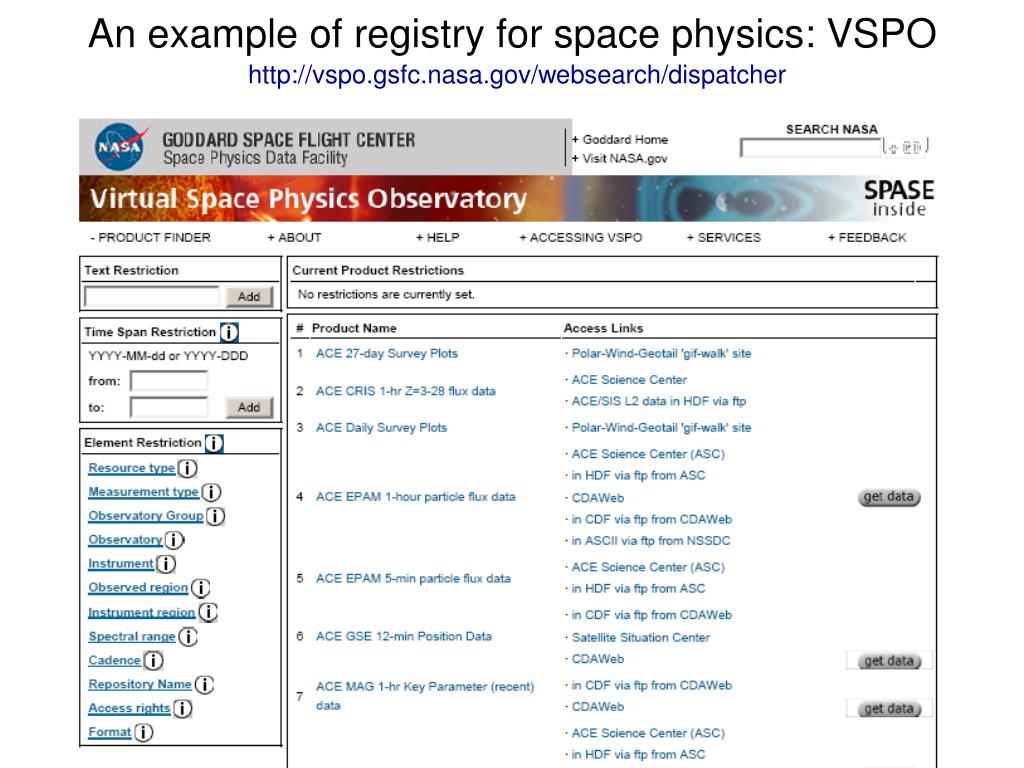Get data for ACE EPAM 1-hour product
The height and width of the screenshot is (768, 1024).
point(888,497)
